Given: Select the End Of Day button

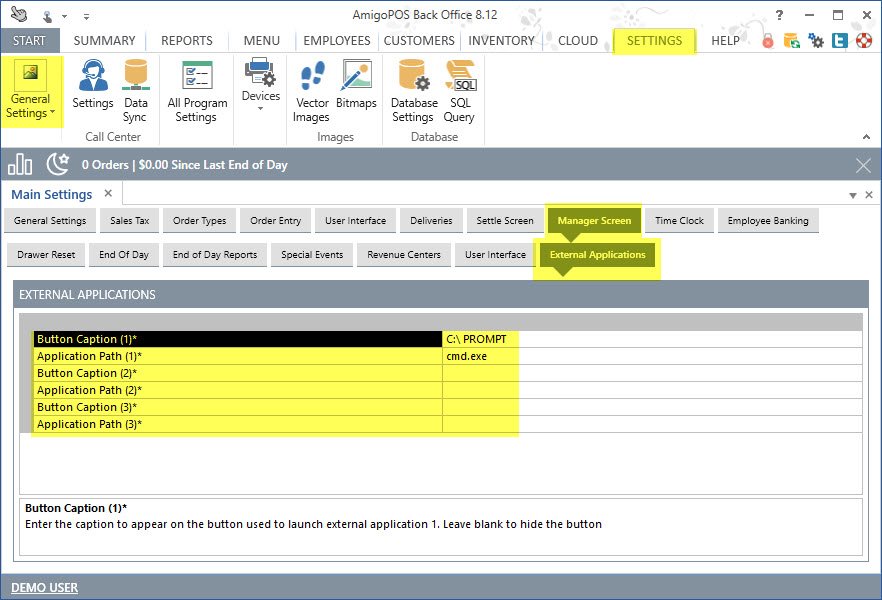Looking at the screenshot, I should coord(124,255).
